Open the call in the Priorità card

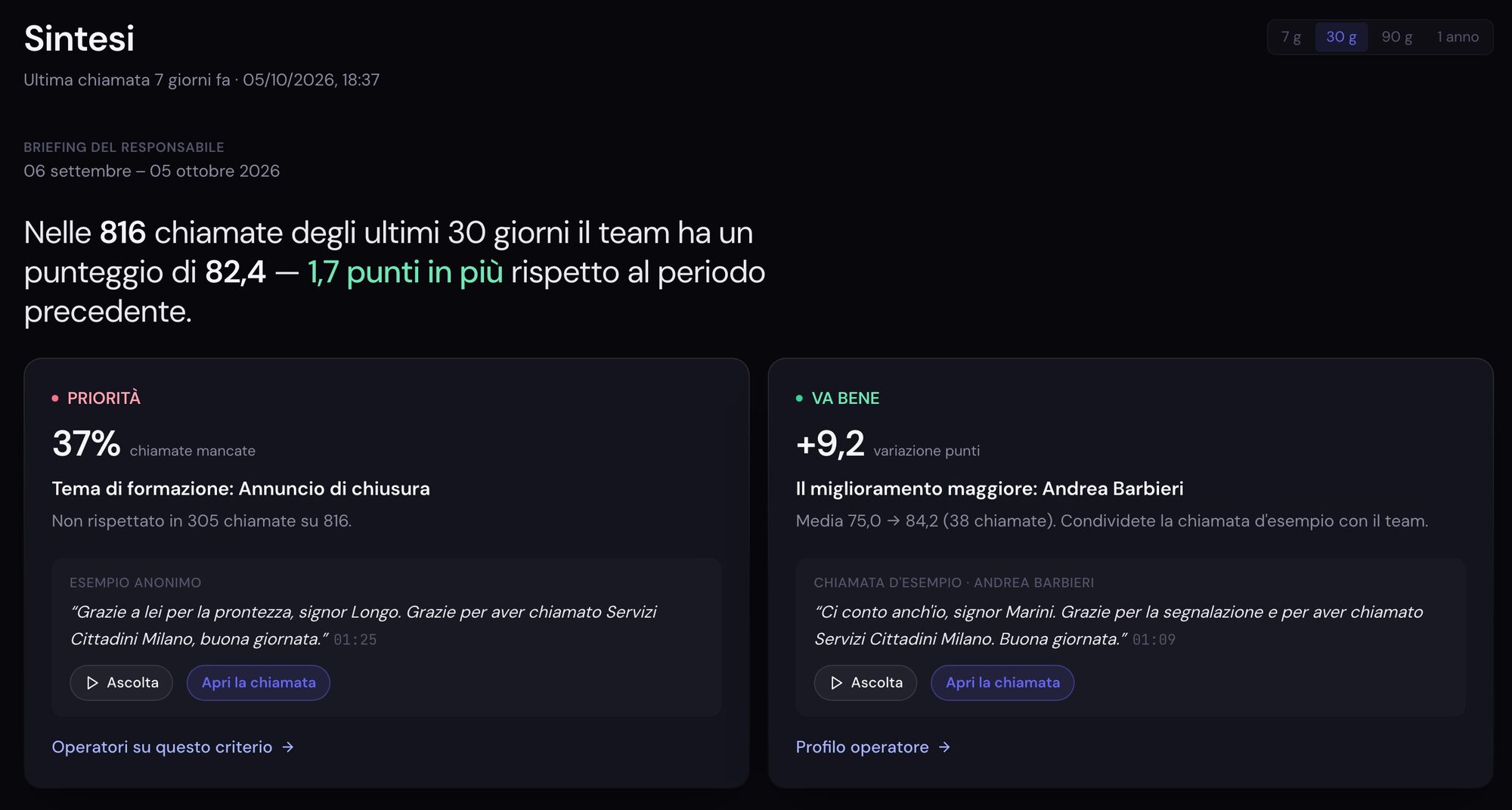tap(259, 683)
